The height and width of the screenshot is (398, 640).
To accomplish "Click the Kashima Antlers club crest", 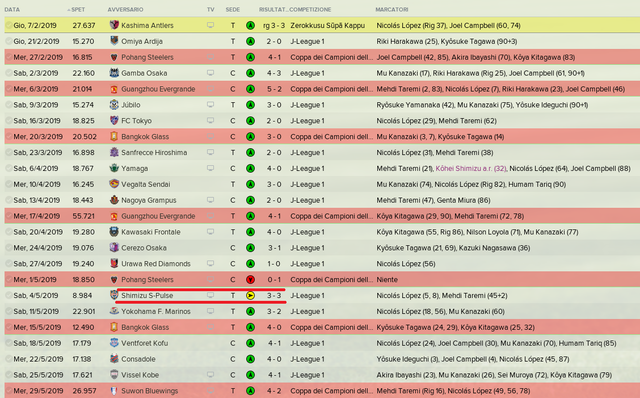I will (114, 25).
